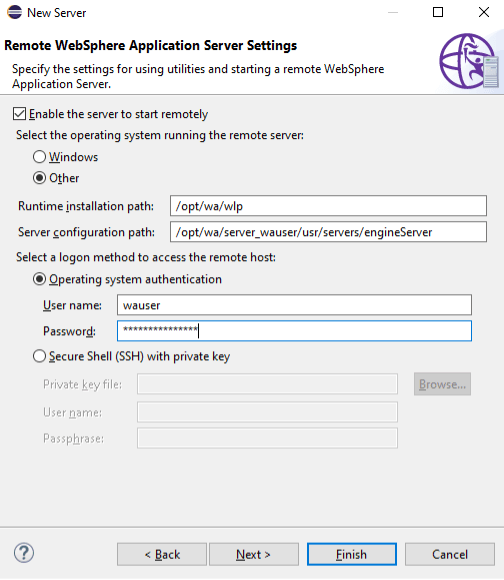504x580 pixels.
Task: Go to previous page with Back
Action: [x=162, y=554]
